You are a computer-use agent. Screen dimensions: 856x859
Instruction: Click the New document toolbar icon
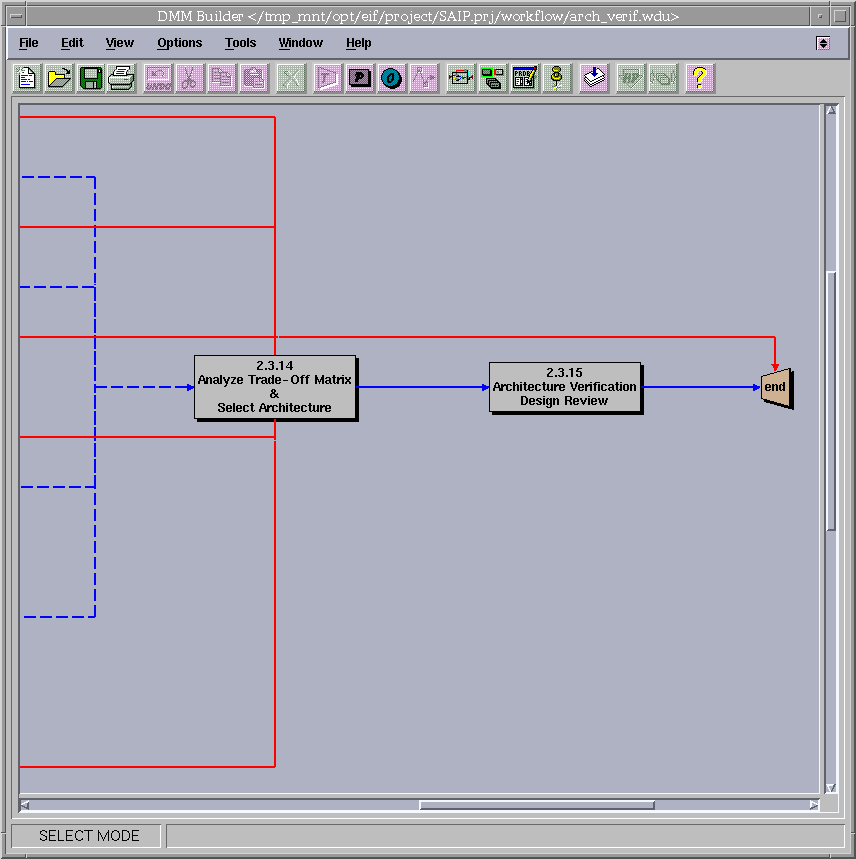27,78
